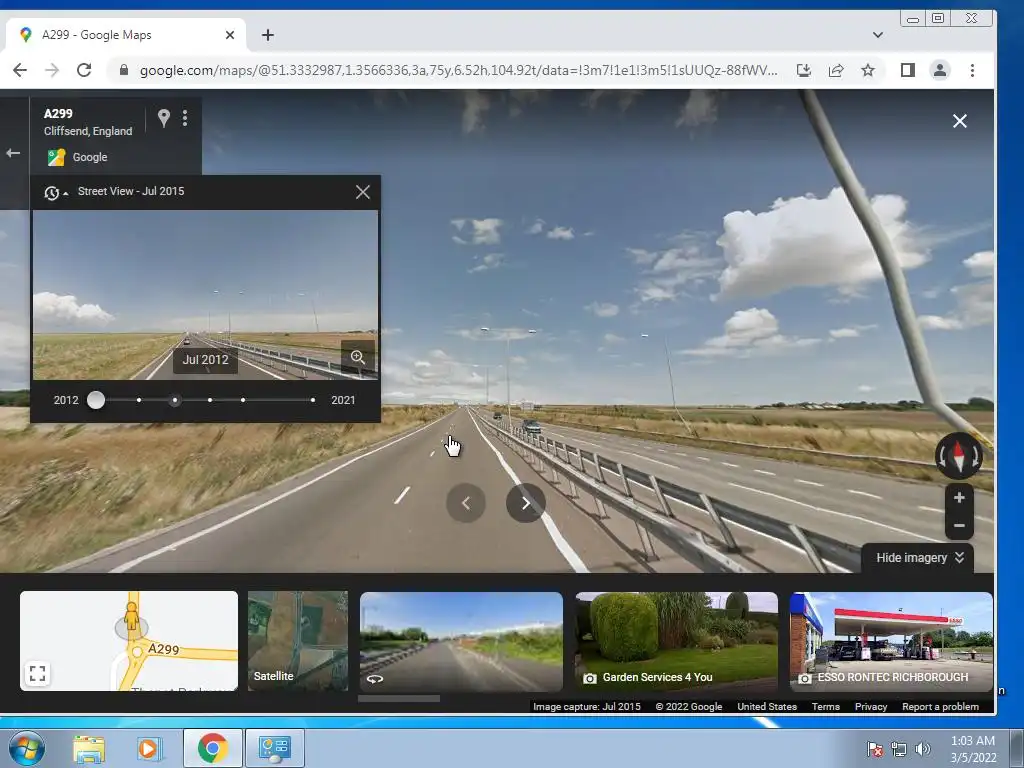
Task: Move forward with the right chevron button
Action: pos(526,503)
